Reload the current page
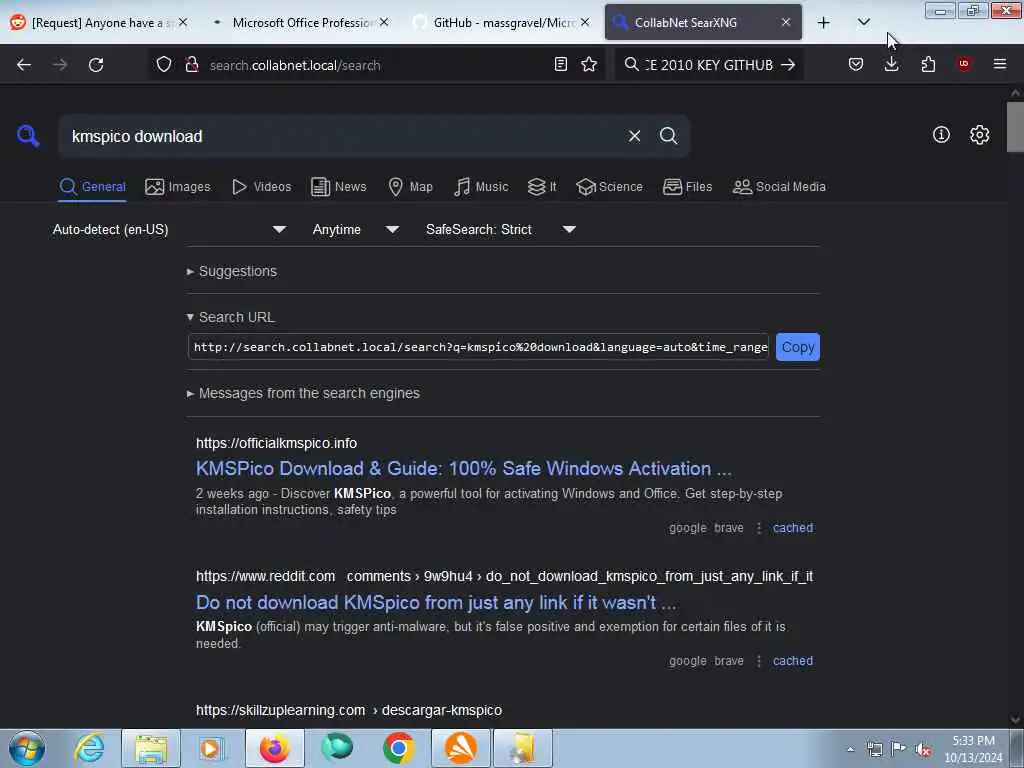Screen dimensions: 1024x768 click(96, 65)
